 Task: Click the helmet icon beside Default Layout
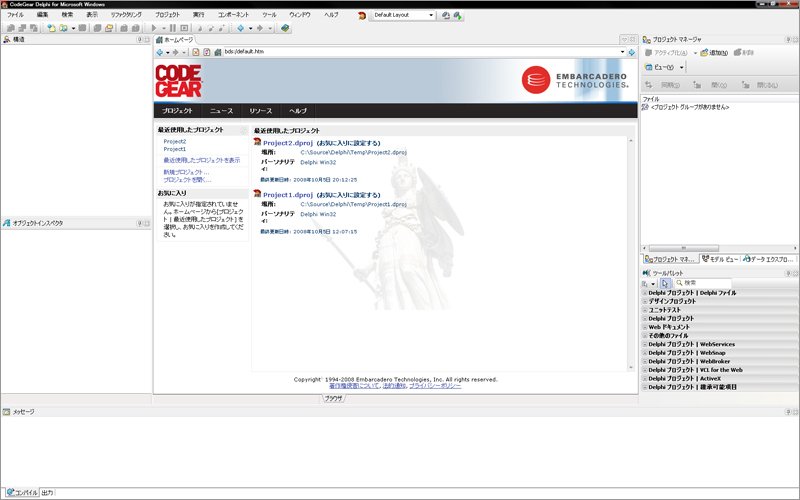click(362, 16)
